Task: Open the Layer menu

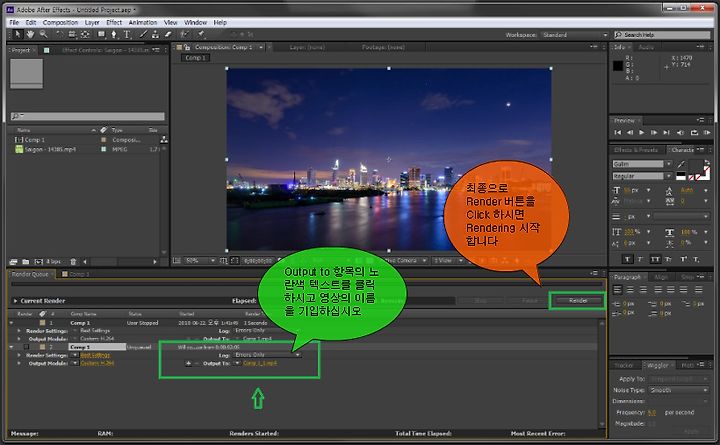Action: coord(92,23)
